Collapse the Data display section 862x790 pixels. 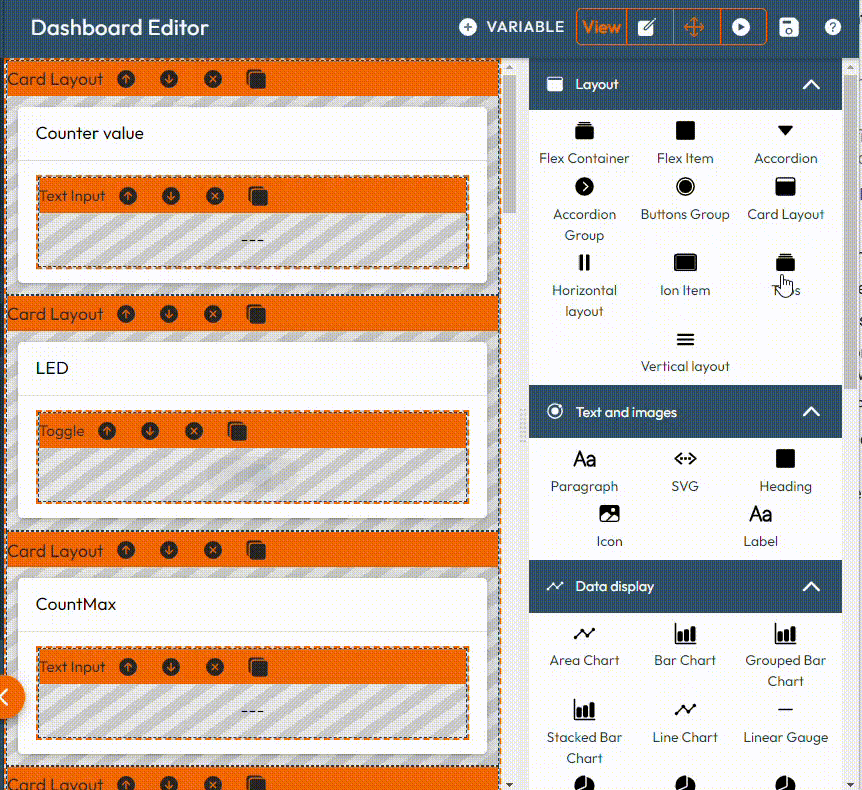click(811, 587)
